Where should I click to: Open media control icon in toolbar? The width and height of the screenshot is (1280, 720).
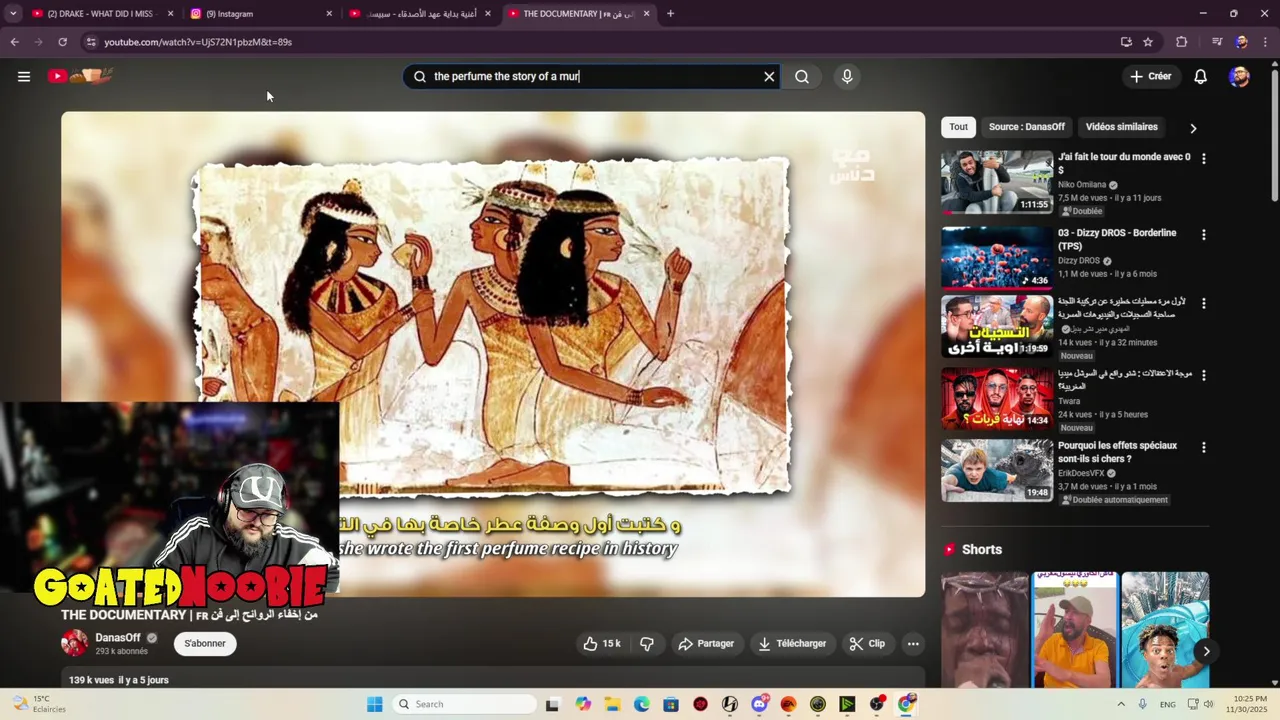[x=1216, y=42]
